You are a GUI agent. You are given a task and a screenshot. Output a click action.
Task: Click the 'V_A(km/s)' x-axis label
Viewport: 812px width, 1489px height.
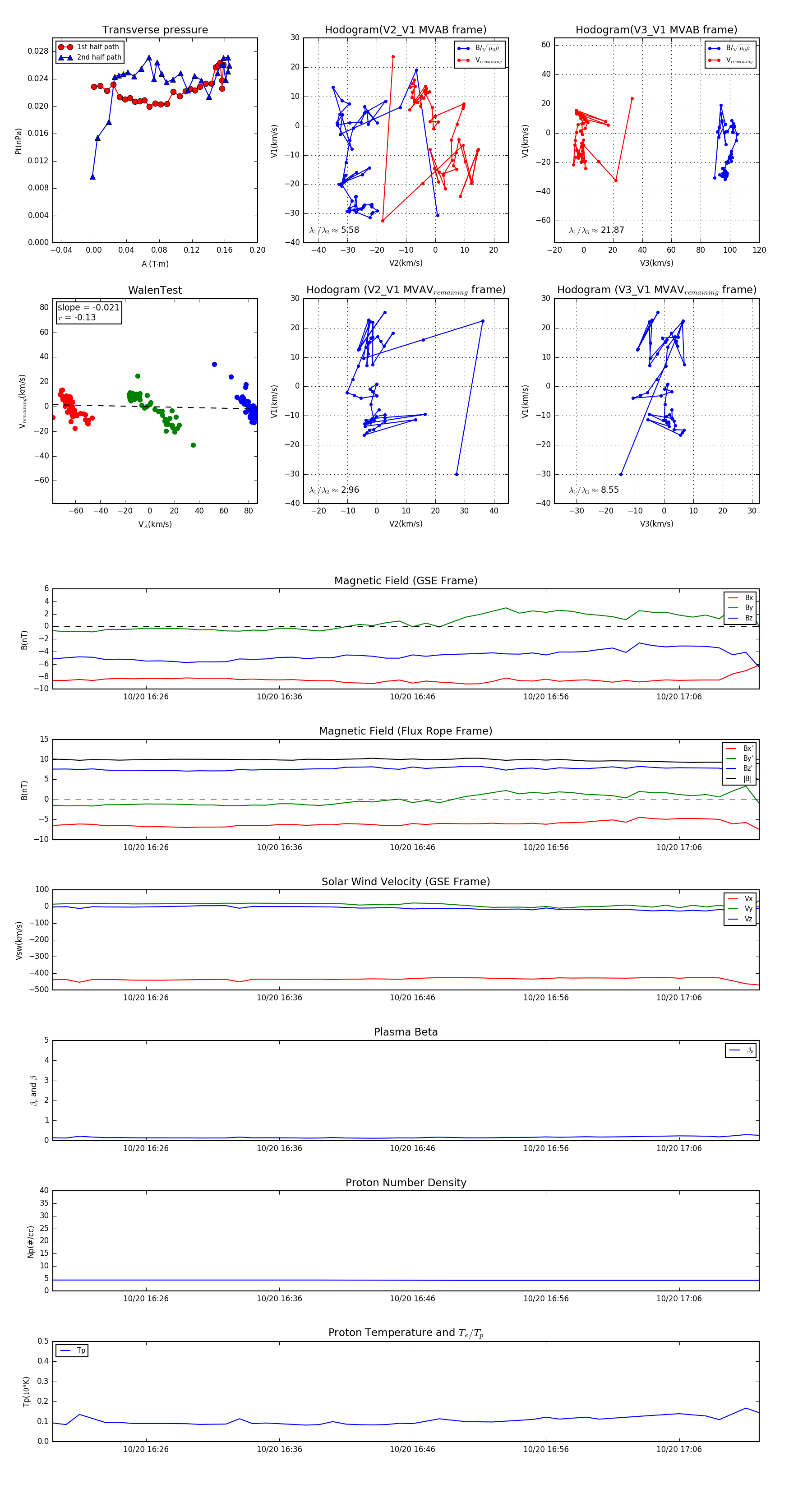(x=155, y=524)
